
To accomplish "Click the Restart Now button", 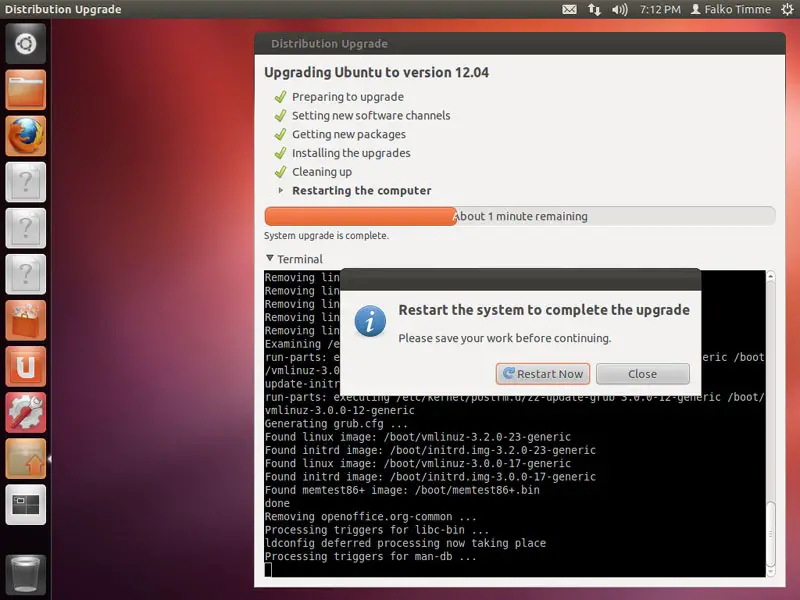I will (x=543, y=374).
